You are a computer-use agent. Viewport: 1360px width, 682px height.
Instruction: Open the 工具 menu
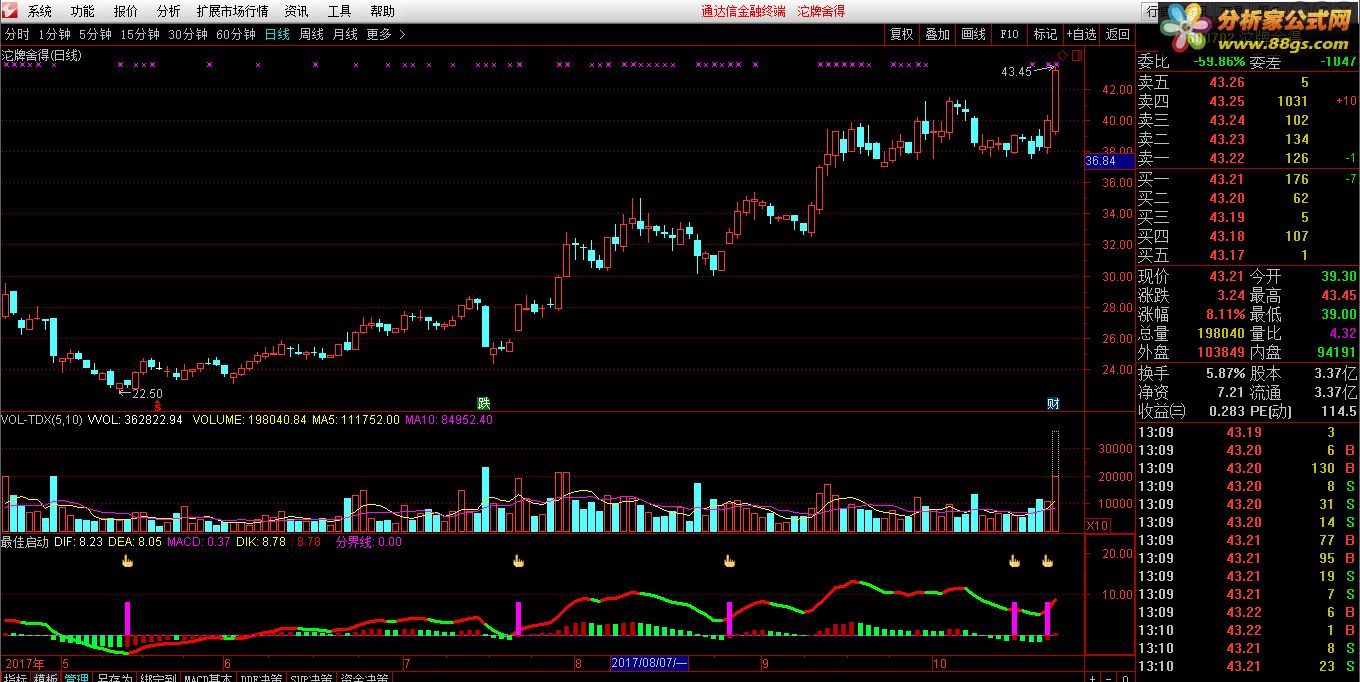coord(339,11)
